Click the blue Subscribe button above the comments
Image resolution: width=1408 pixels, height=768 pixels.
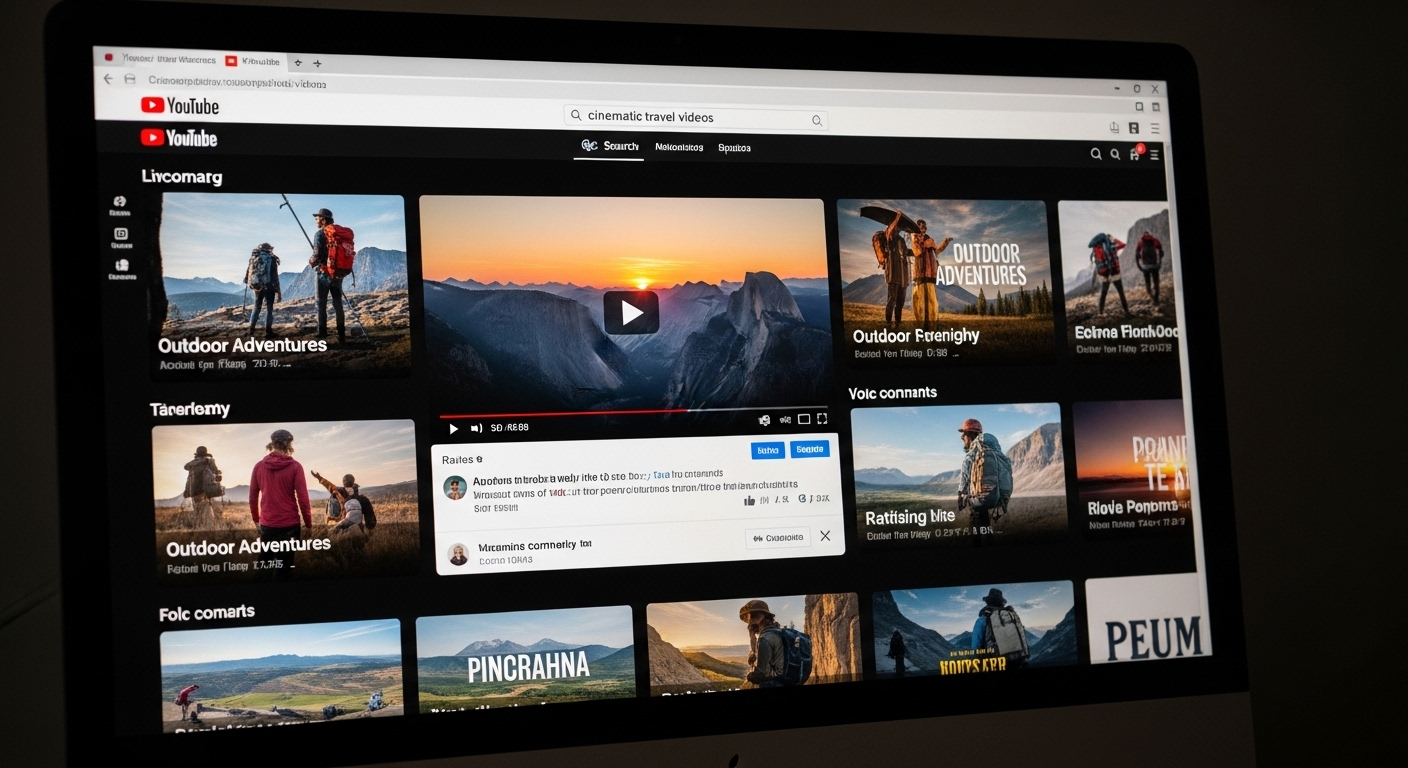coord(810,449)
